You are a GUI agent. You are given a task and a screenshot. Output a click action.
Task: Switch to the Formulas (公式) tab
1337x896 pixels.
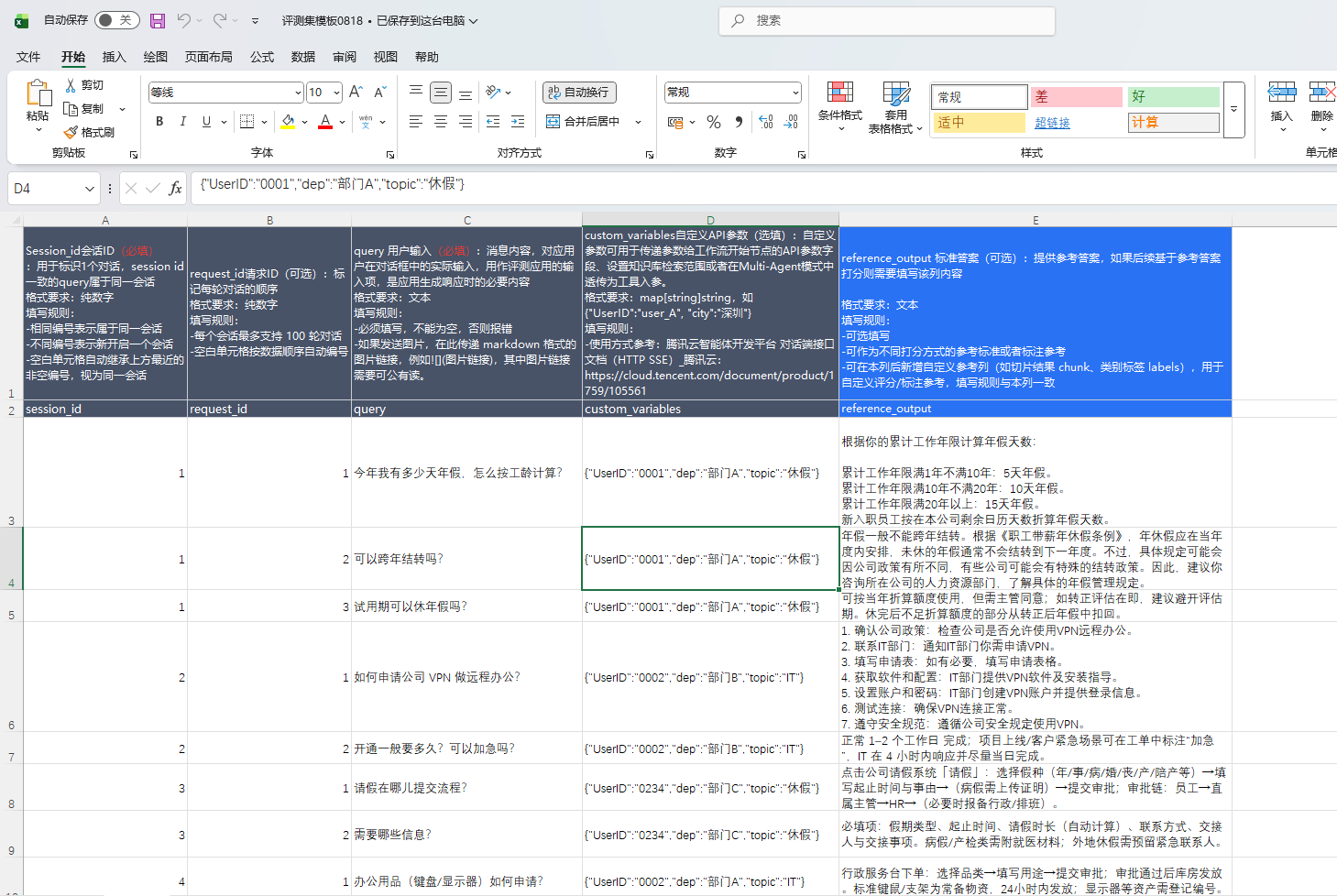262,57
